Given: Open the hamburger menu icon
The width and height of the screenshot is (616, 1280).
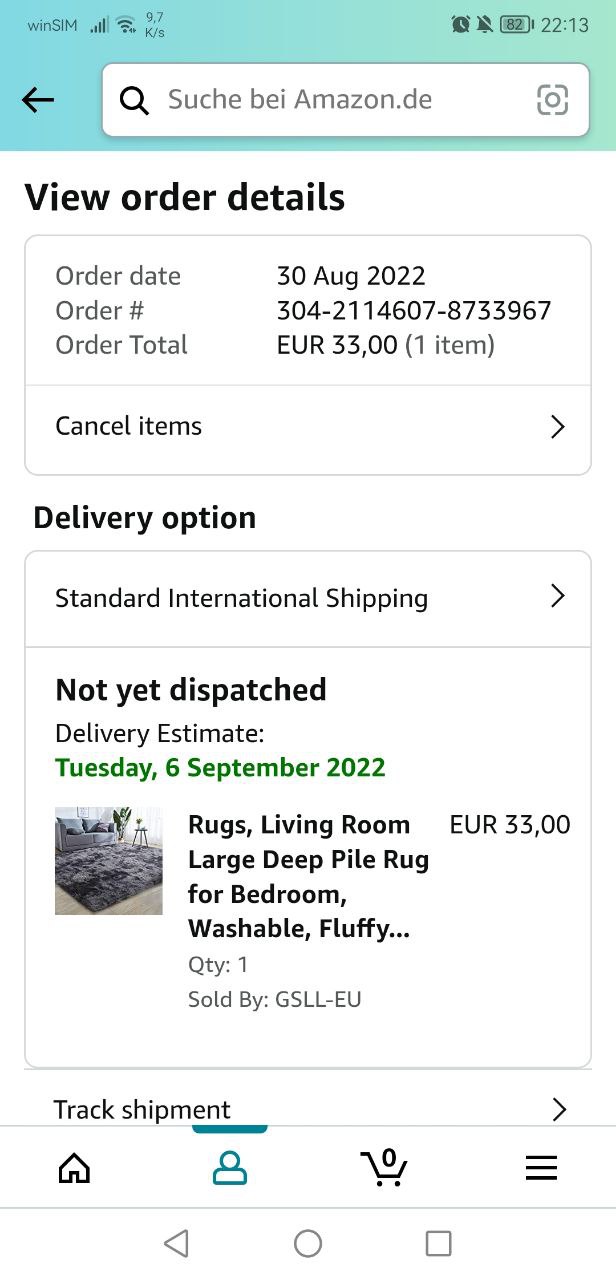Looking at the screenshot, I should click(541, 1167).
